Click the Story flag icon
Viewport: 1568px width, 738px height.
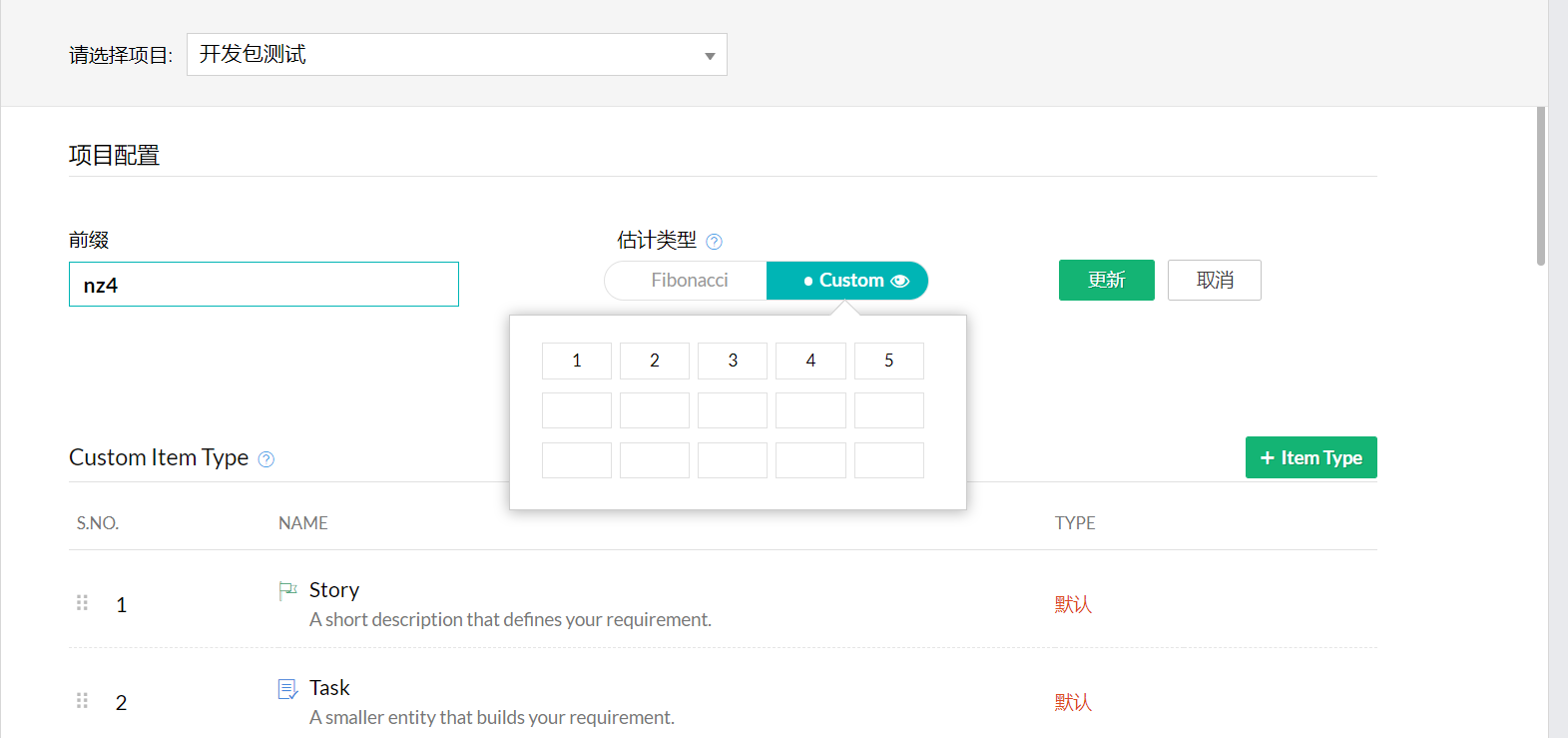click(x=287, y=591)
